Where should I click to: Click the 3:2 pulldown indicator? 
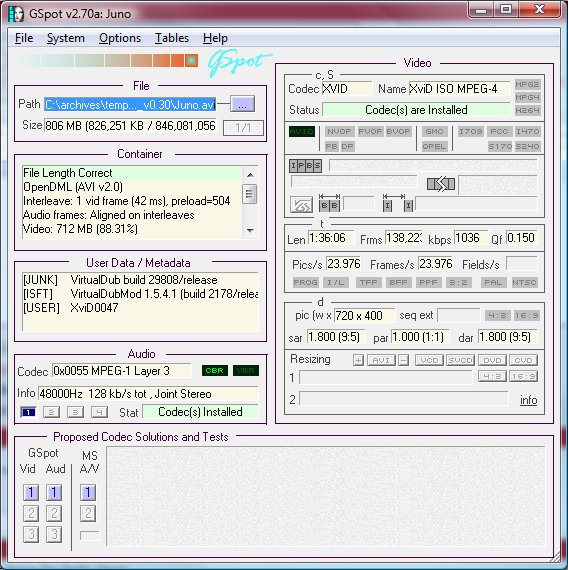point(458,282)
